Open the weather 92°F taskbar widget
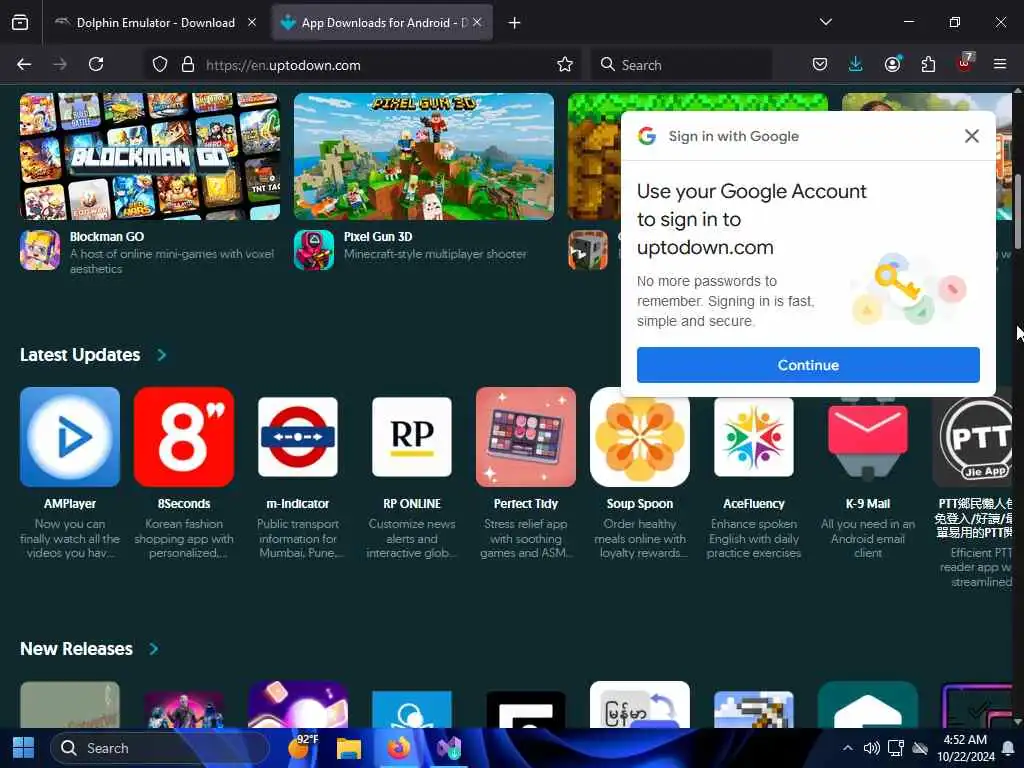 [x=302, y=748]
